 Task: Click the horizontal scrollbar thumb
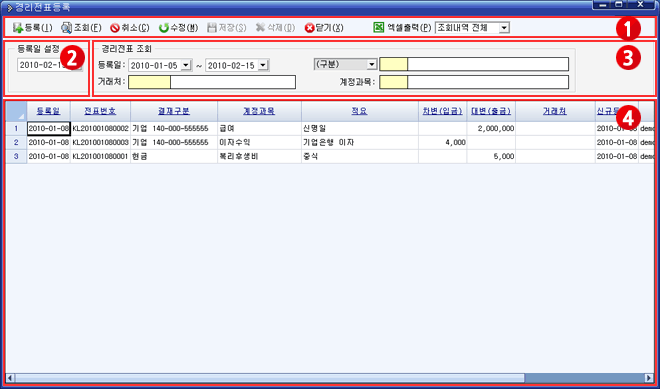click(x=270, y=378)
